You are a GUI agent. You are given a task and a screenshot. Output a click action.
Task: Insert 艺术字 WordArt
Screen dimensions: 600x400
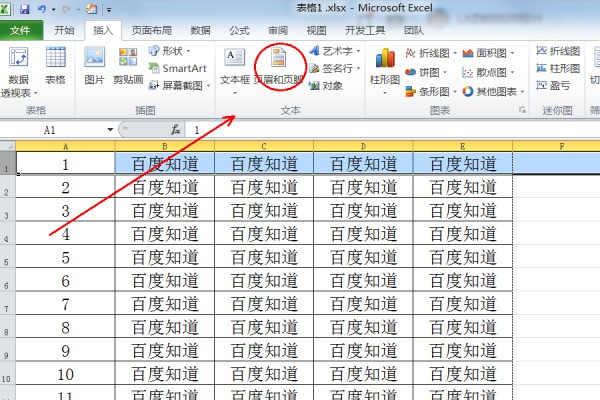point(335,51)
